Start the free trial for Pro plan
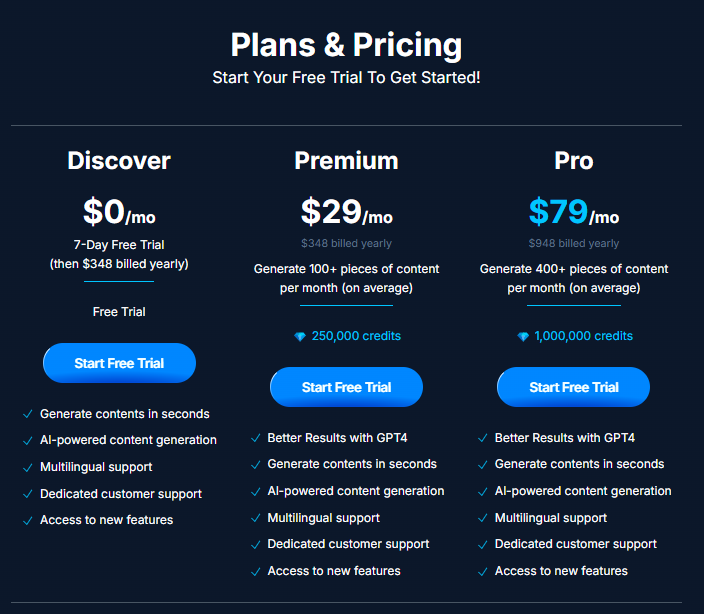 coord(573,387)
